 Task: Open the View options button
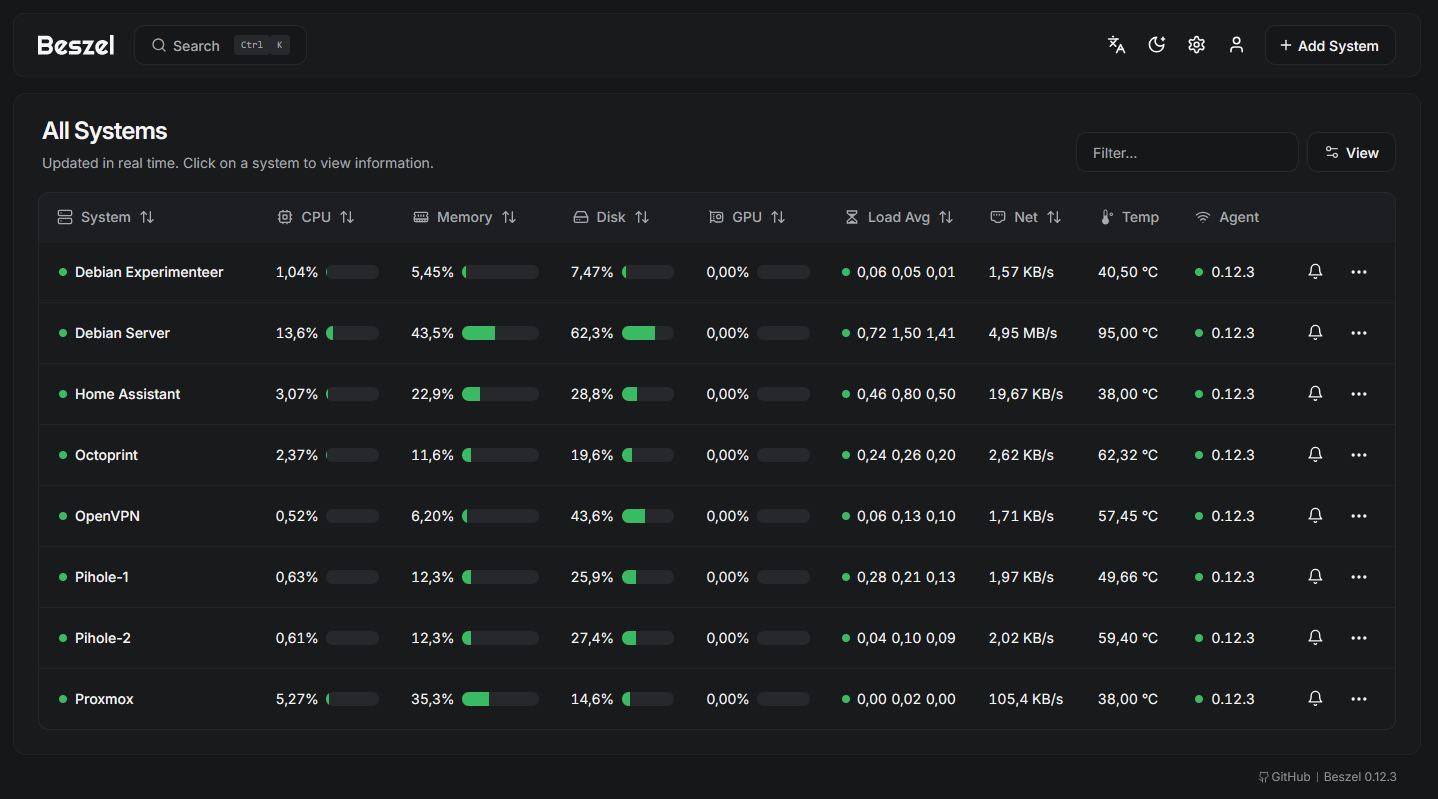1351,152
